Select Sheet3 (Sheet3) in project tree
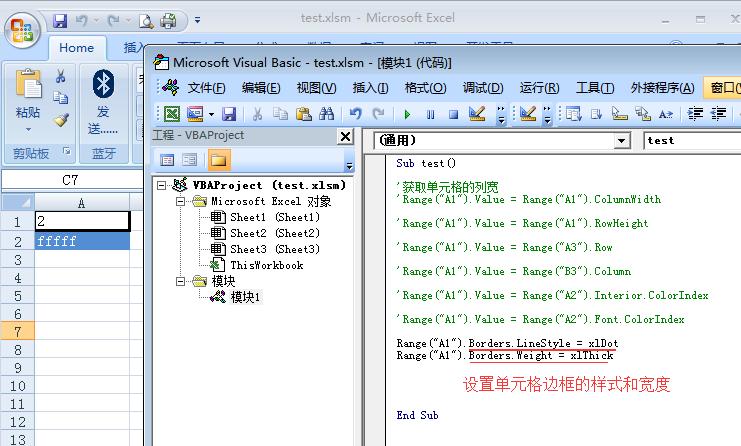The width and height of the screenshot is (741, 446). (x=275, y=249)
